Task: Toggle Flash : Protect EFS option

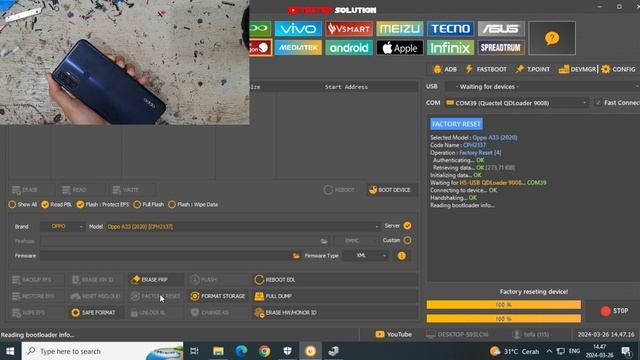Action: click(x=103, y=204)
